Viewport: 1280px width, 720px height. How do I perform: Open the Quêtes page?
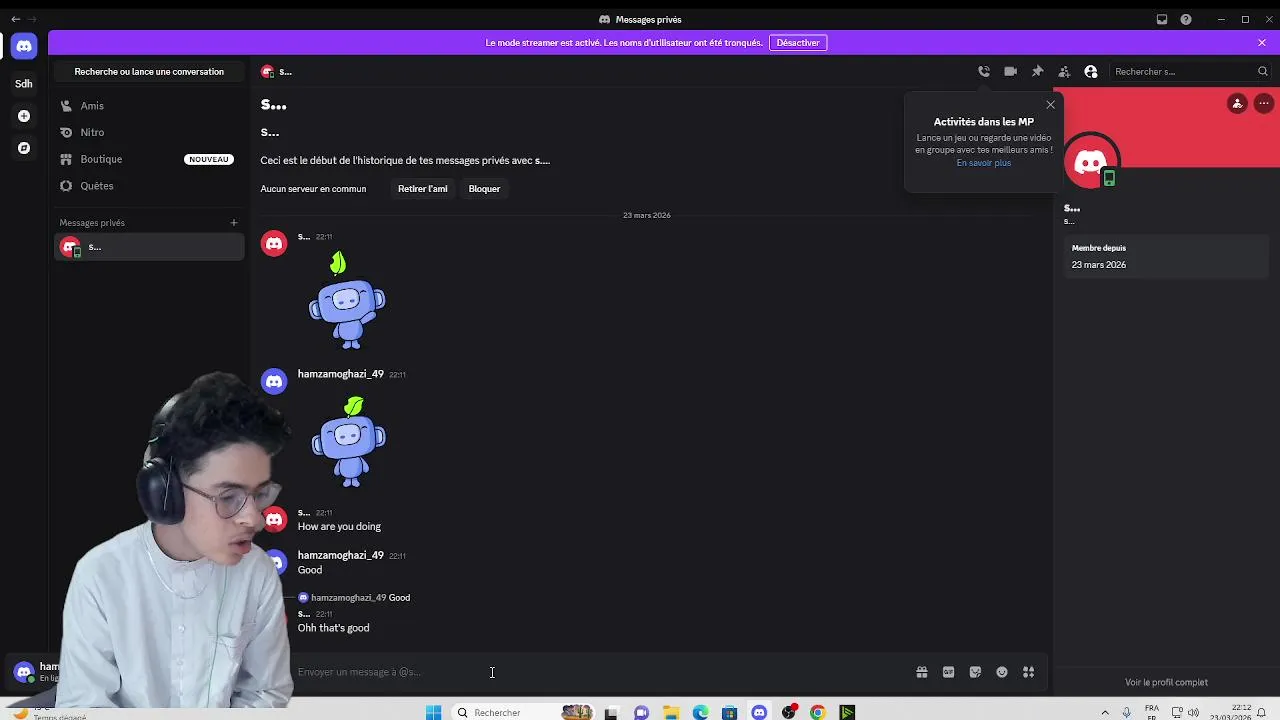tap(149, 186)
